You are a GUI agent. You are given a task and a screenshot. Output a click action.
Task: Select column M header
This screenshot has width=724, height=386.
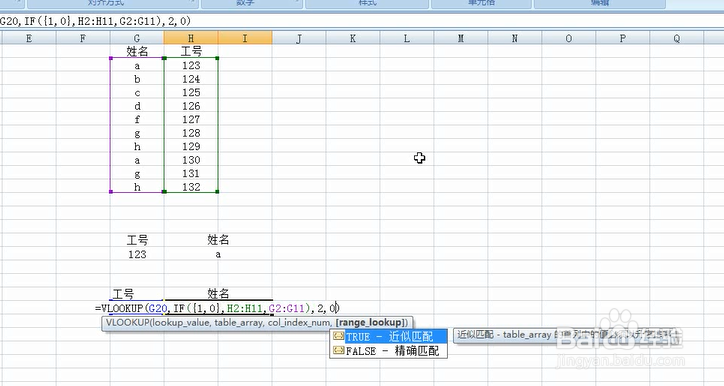pos(461,38)
